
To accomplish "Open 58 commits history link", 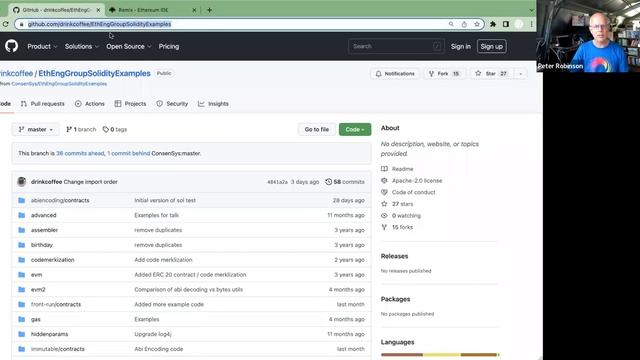I will coord(345,182).
